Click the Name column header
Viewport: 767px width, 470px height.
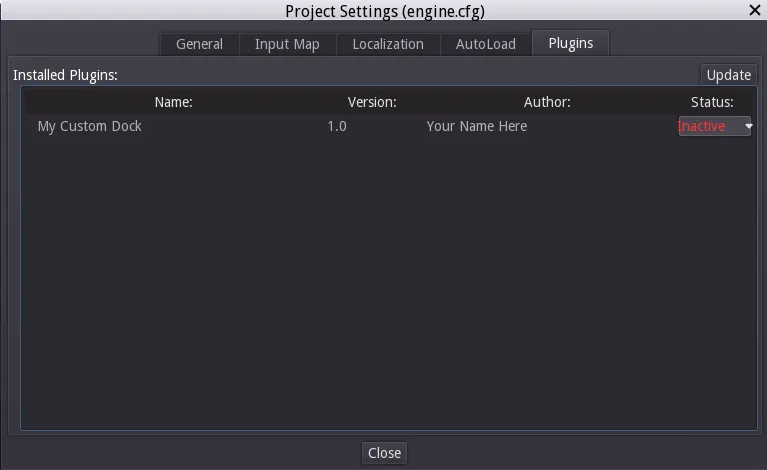pos(173,102)
